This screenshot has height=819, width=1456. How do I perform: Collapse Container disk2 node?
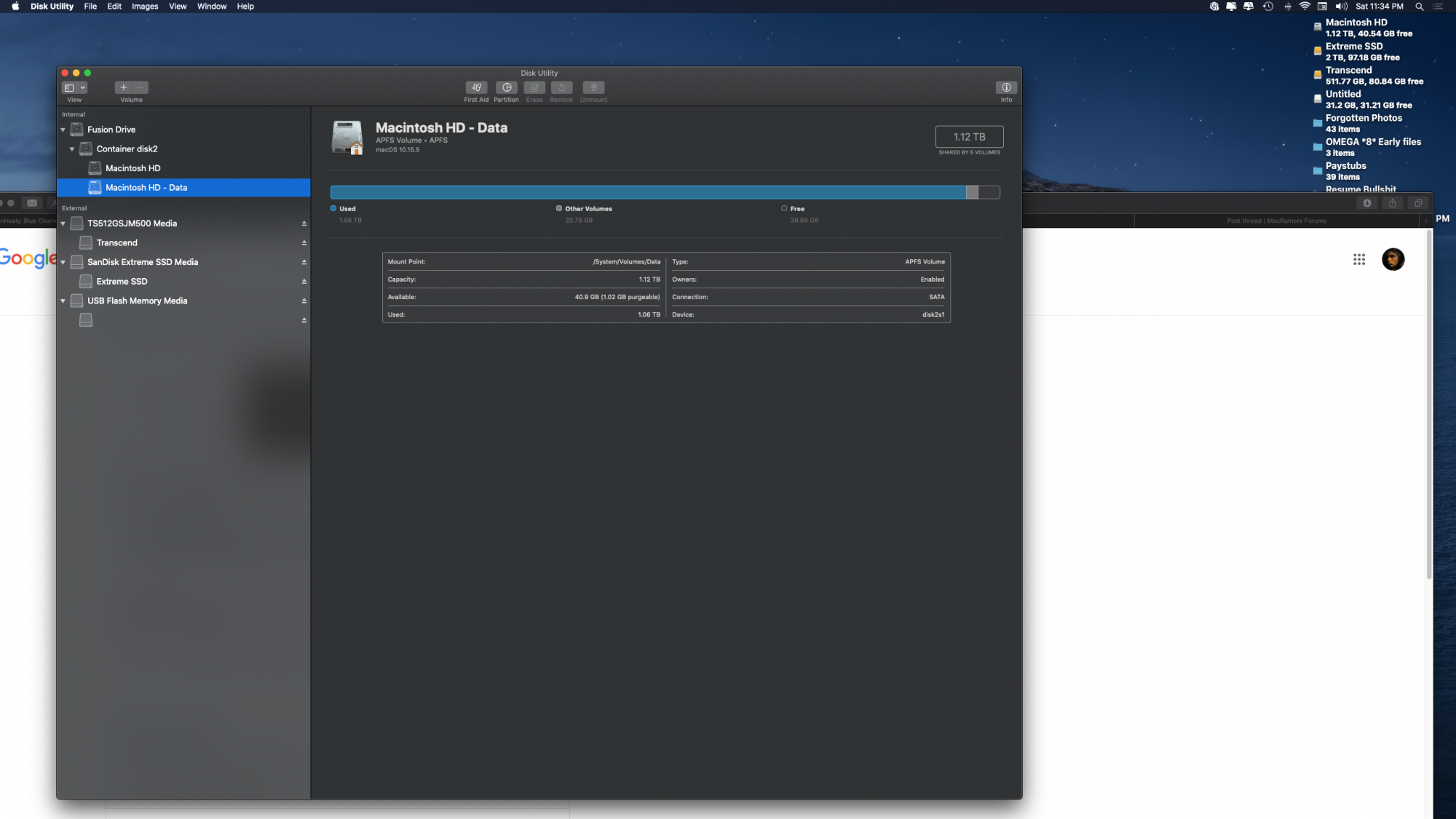[72, 149]
